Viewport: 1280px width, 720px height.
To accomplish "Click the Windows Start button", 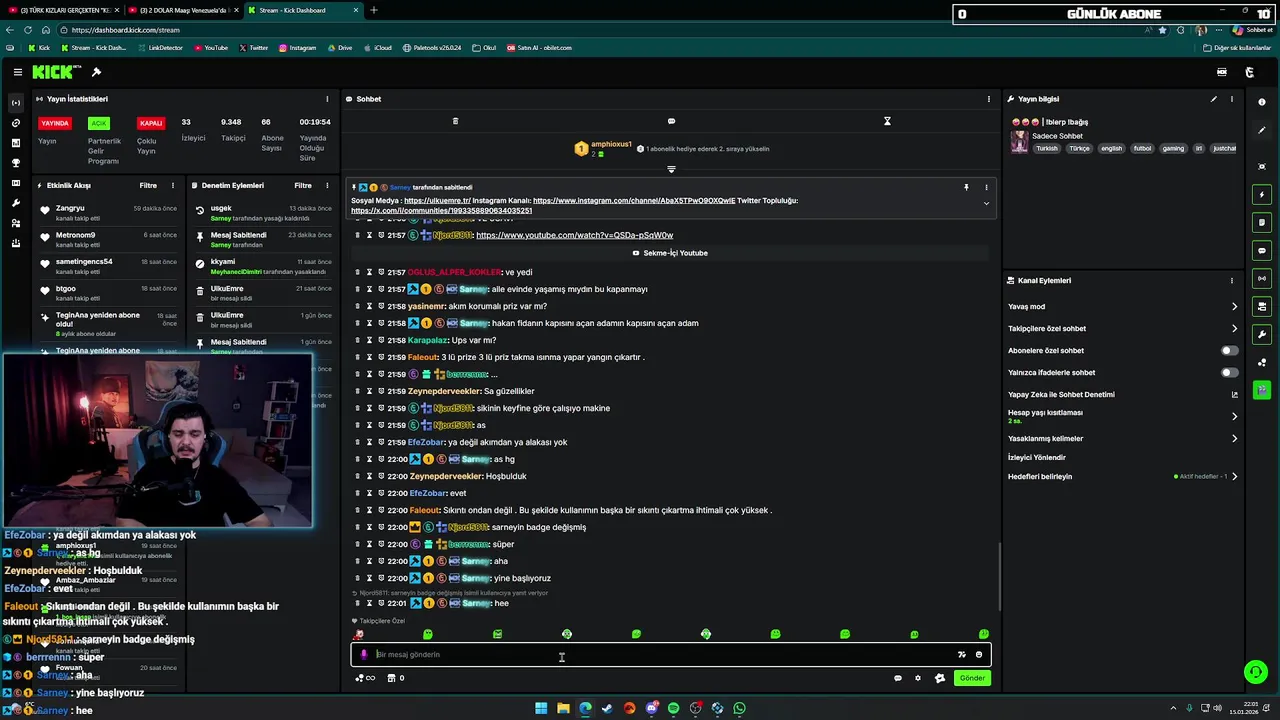I will click(x=541, y=708).
